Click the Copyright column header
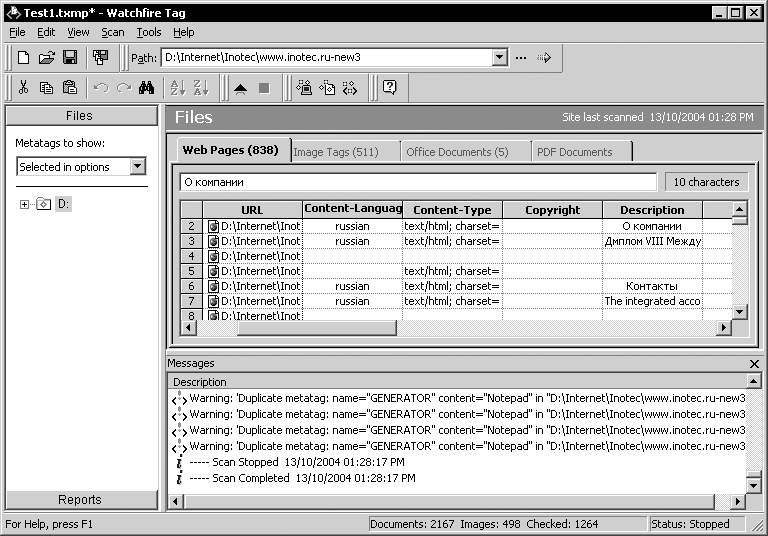This screenshot has width=768, height=536. coord(552,210)
